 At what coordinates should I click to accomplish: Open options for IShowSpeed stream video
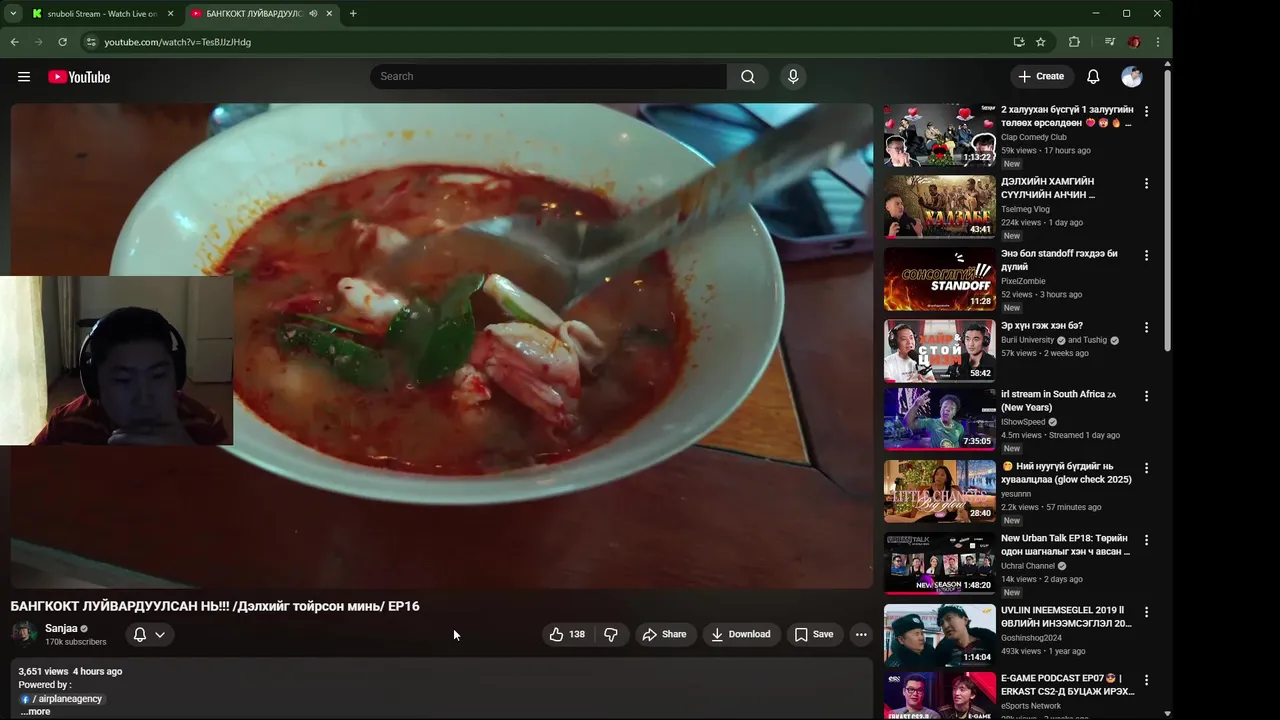[1146, 396]
